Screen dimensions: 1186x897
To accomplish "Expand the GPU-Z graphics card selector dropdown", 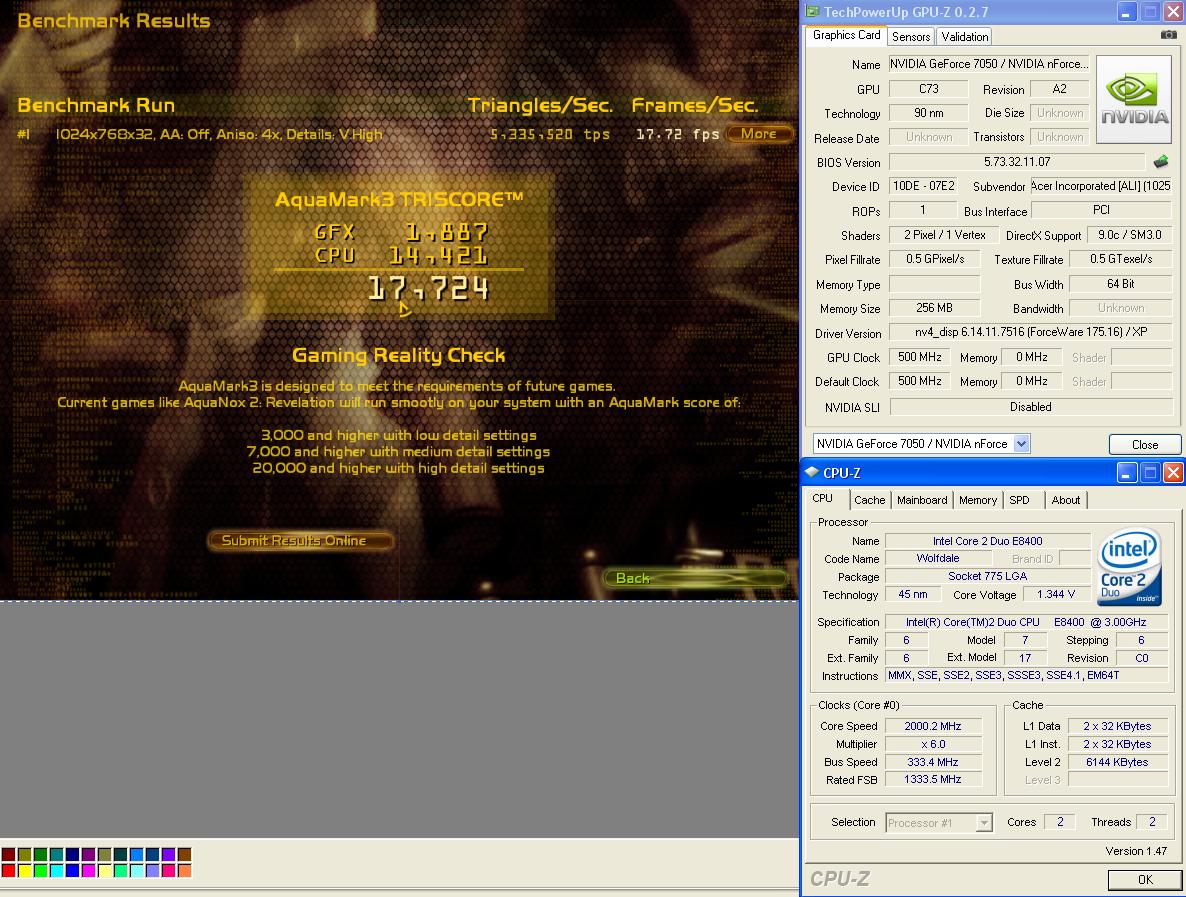I will point(1021,444).
